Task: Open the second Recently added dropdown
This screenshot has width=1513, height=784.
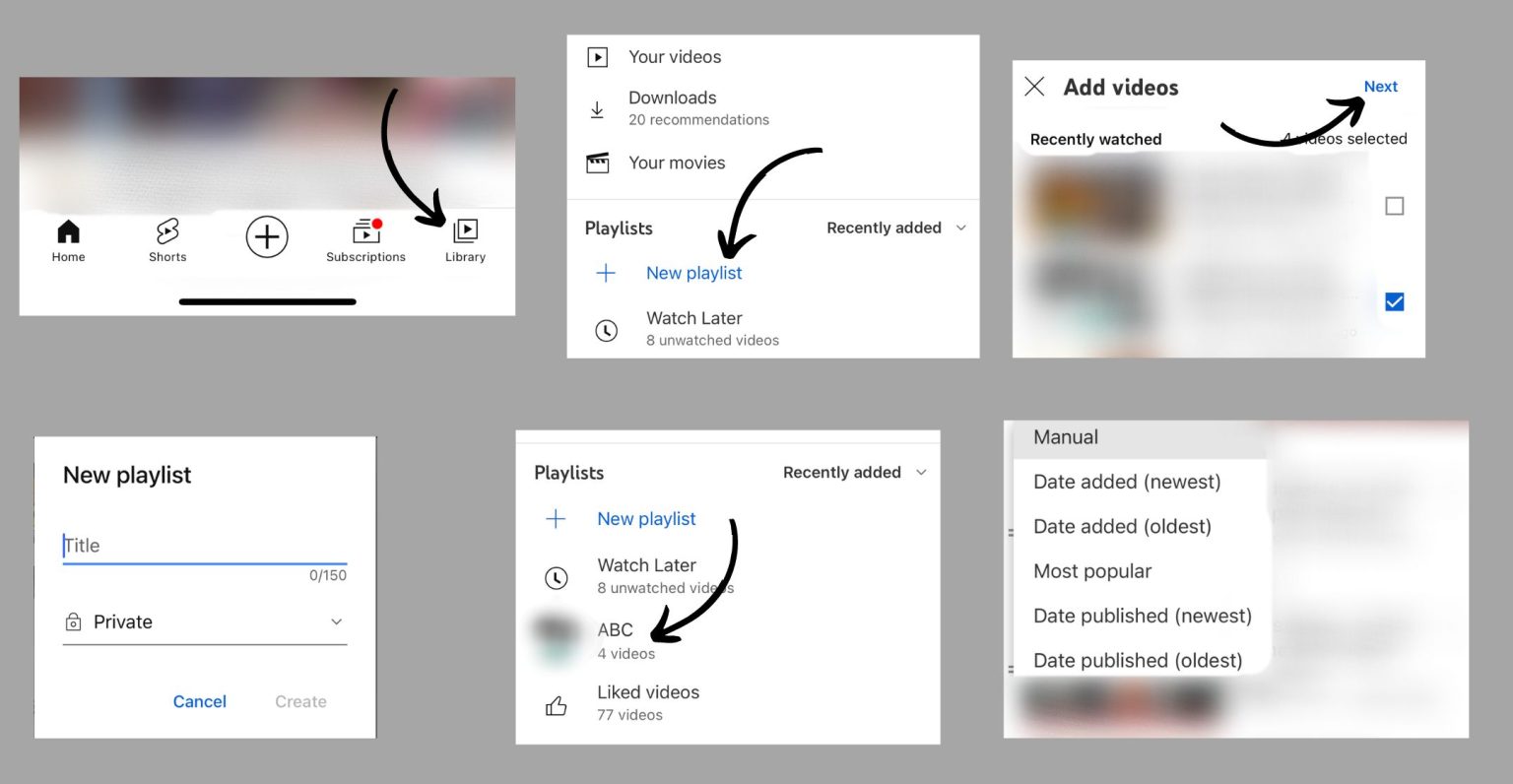Action: click(853, 472)
